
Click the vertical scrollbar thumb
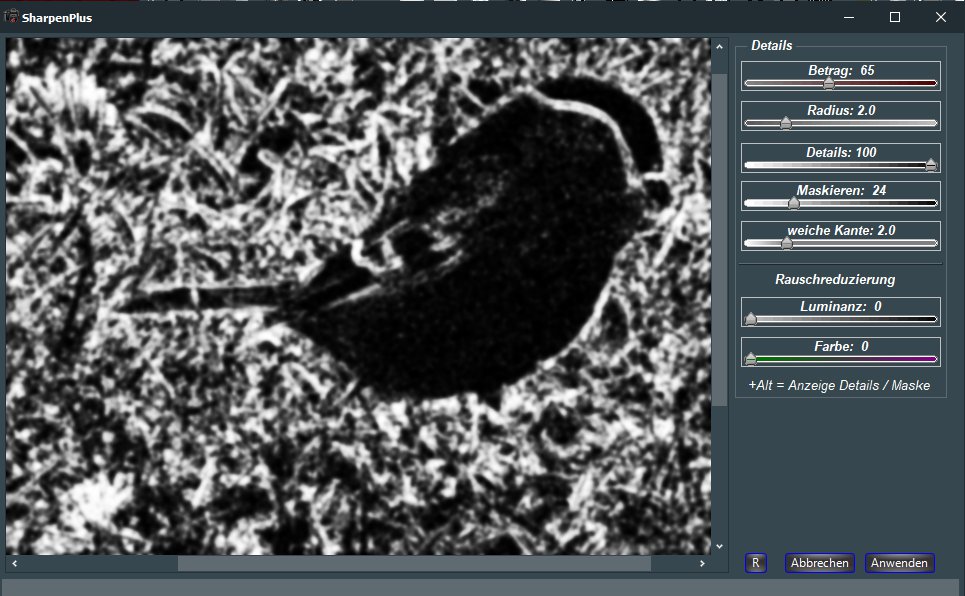point(719,240)
